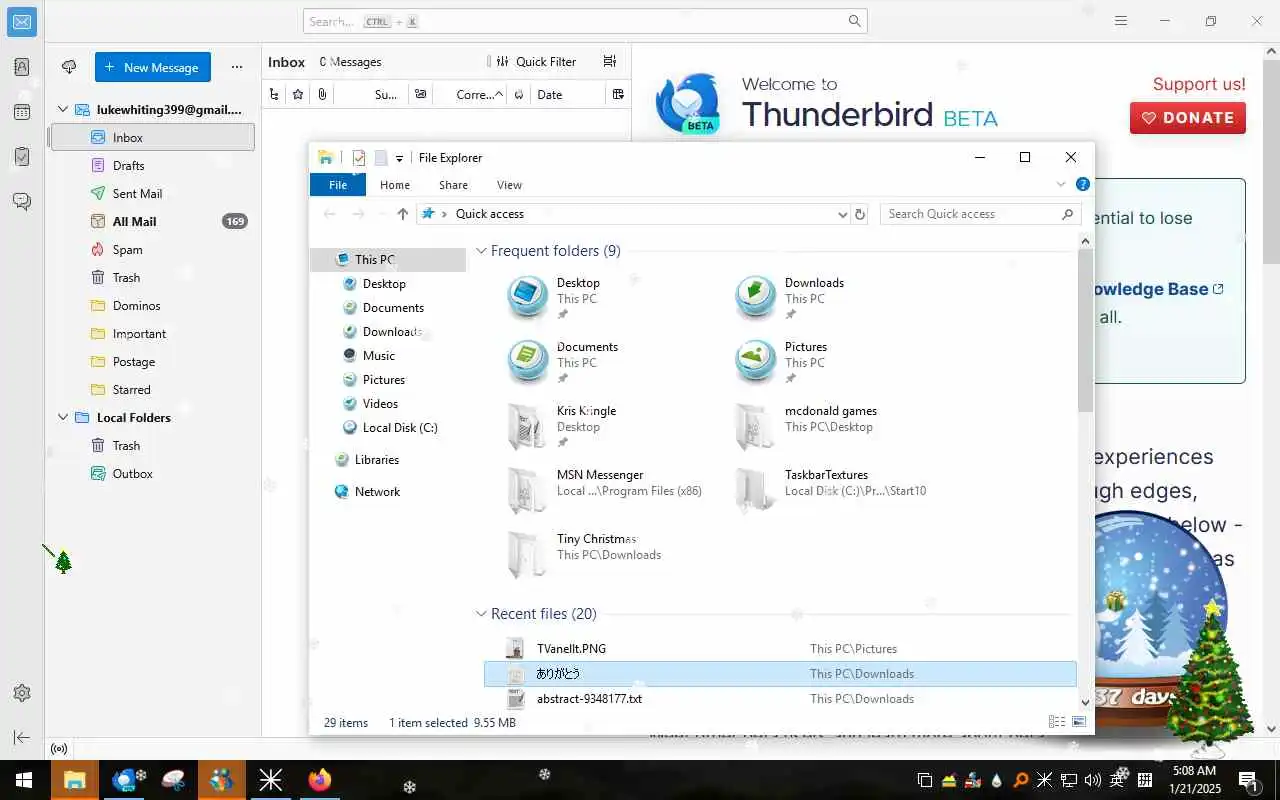Open Customize Quick Access Toolbar dropdown
This screenshot has height=800, width=1280.
click(x=399, y=158)
